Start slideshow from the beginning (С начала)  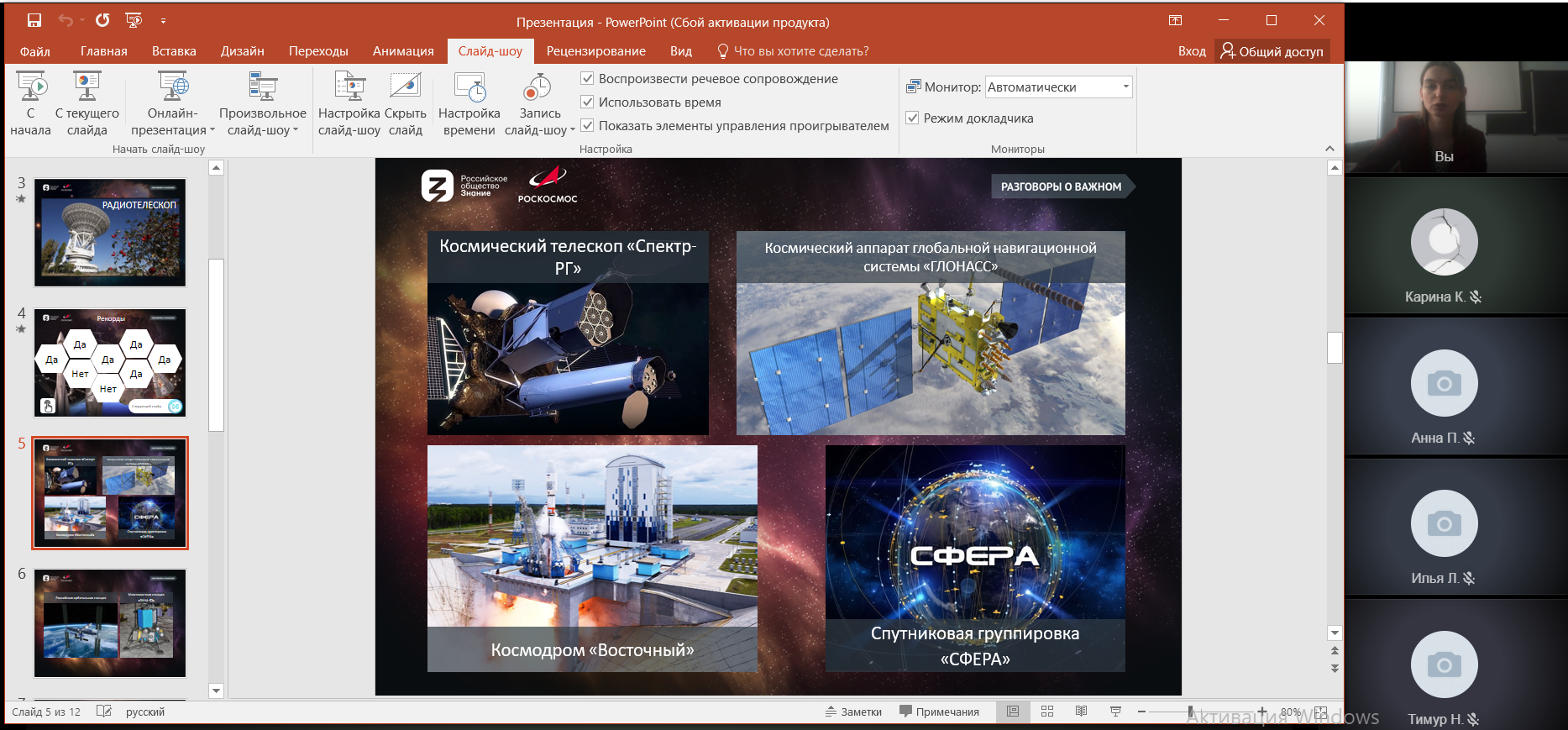pyautogui.click(x=31, y=104)
